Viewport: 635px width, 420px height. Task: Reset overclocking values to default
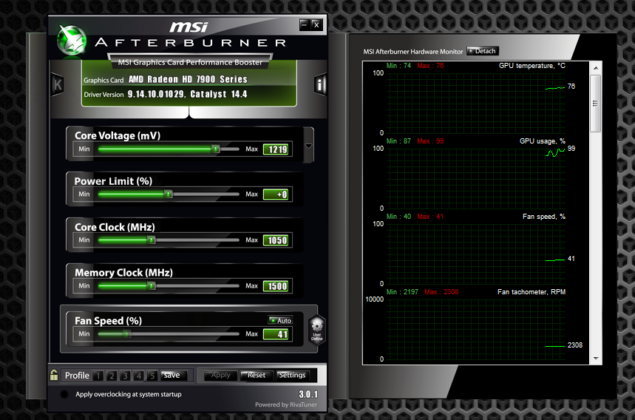click(x=257, y=376)
